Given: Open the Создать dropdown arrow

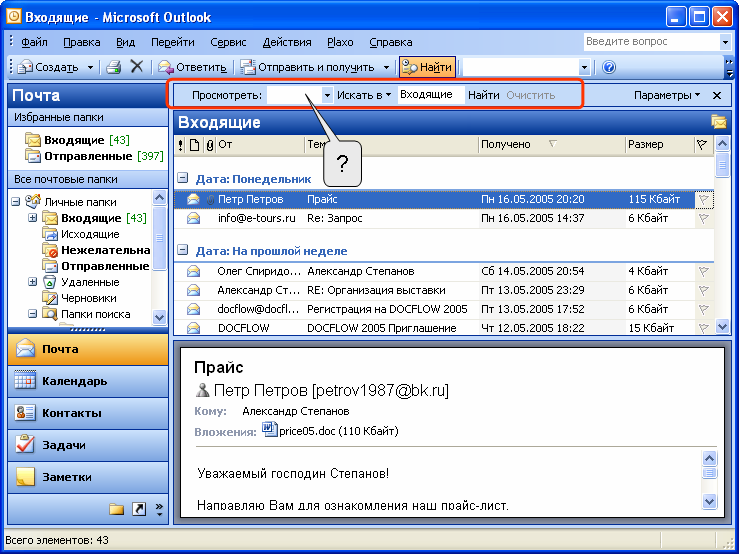Looking at the screenshot, I should [x=90, y=67].
